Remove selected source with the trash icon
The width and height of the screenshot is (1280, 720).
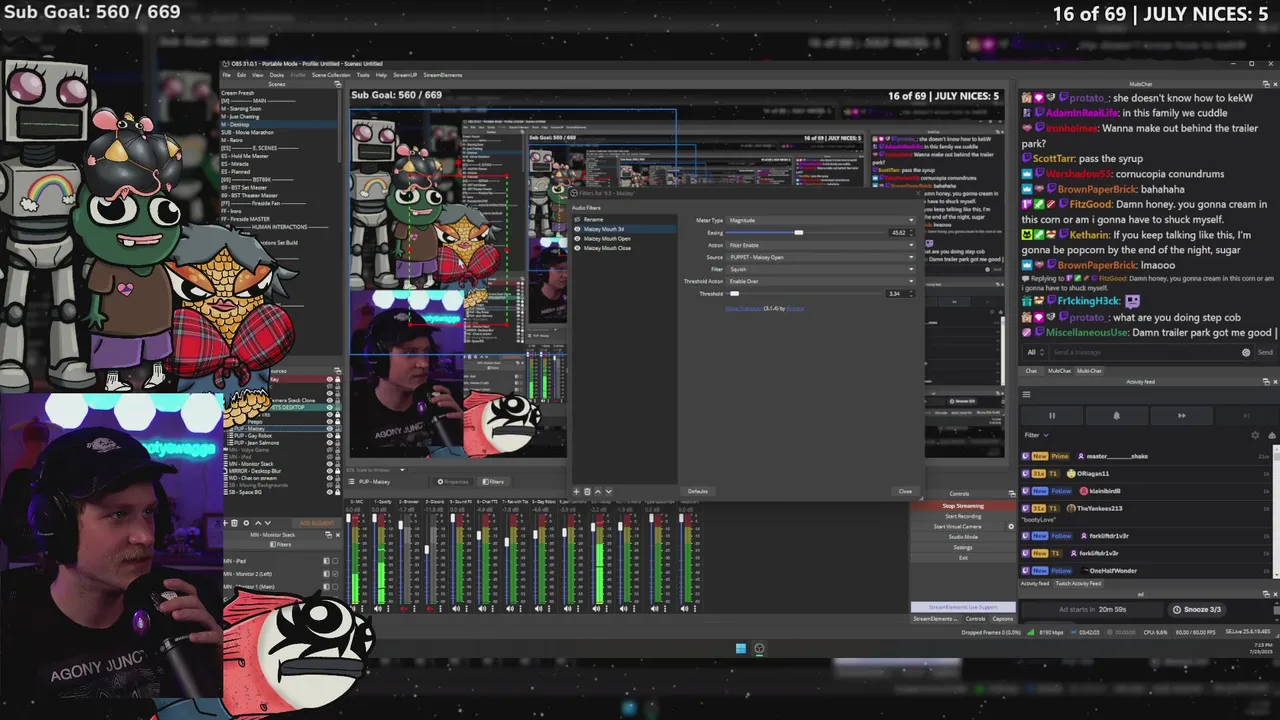click(234, 523)
